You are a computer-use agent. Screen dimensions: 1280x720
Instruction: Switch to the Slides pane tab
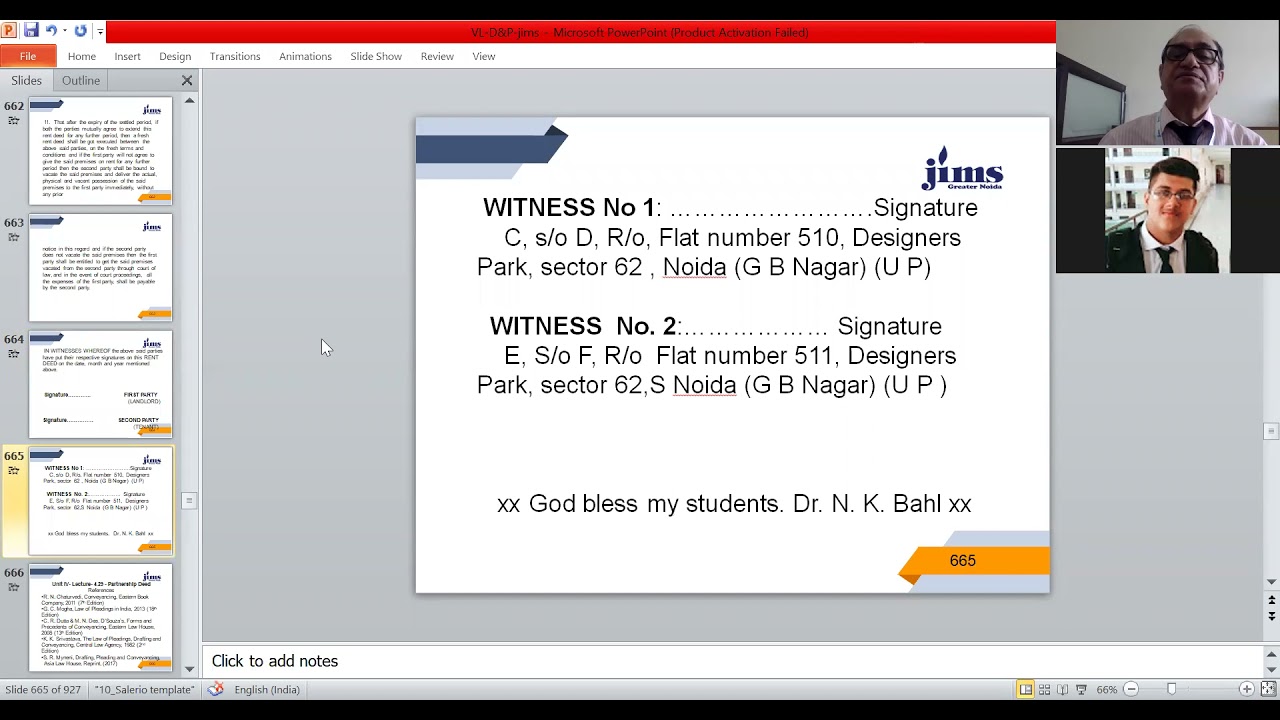click(x=27, y=80)
